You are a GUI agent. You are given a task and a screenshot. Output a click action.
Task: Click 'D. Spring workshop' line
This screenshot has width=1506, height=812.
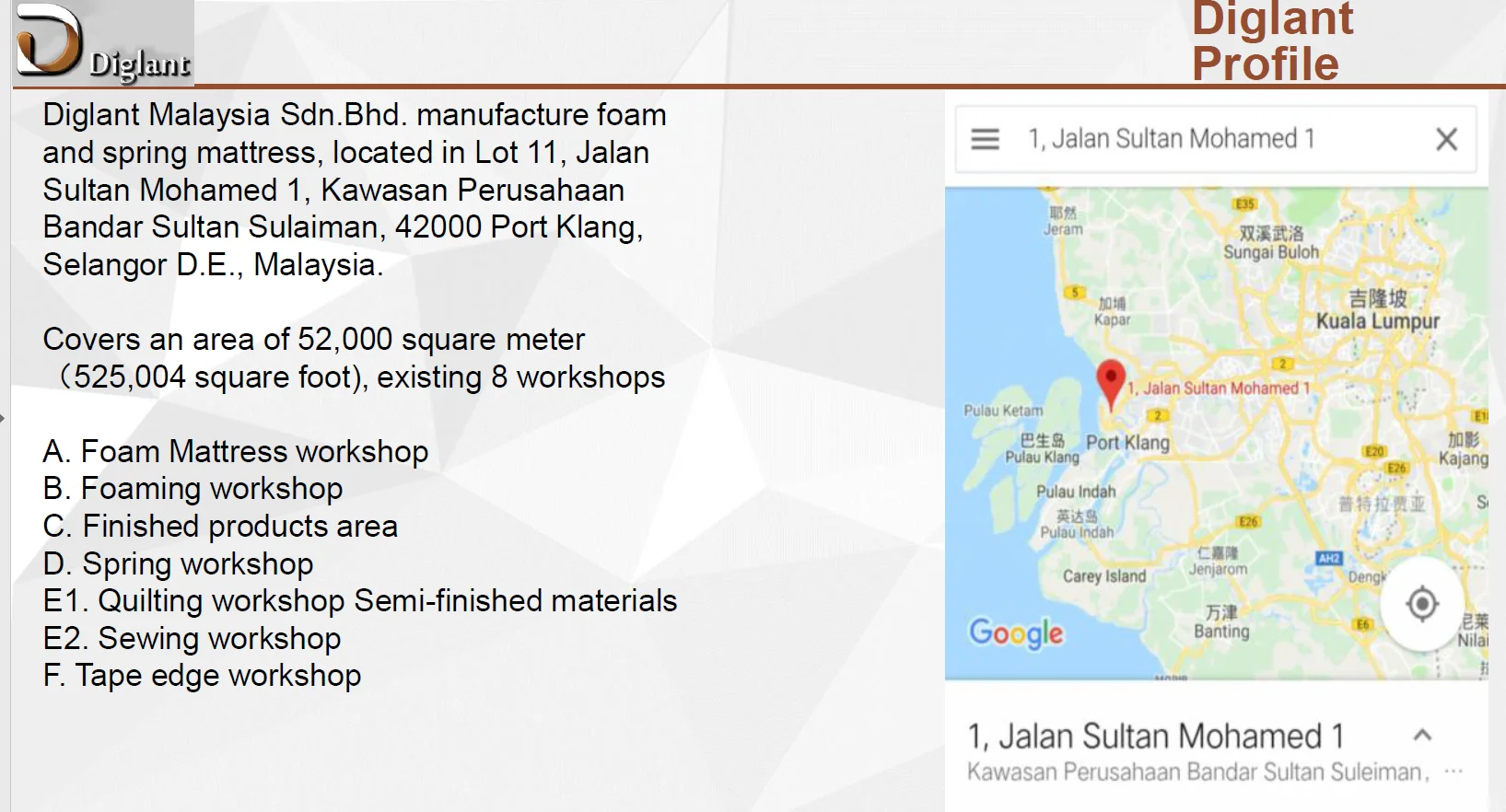pos(178,564)
